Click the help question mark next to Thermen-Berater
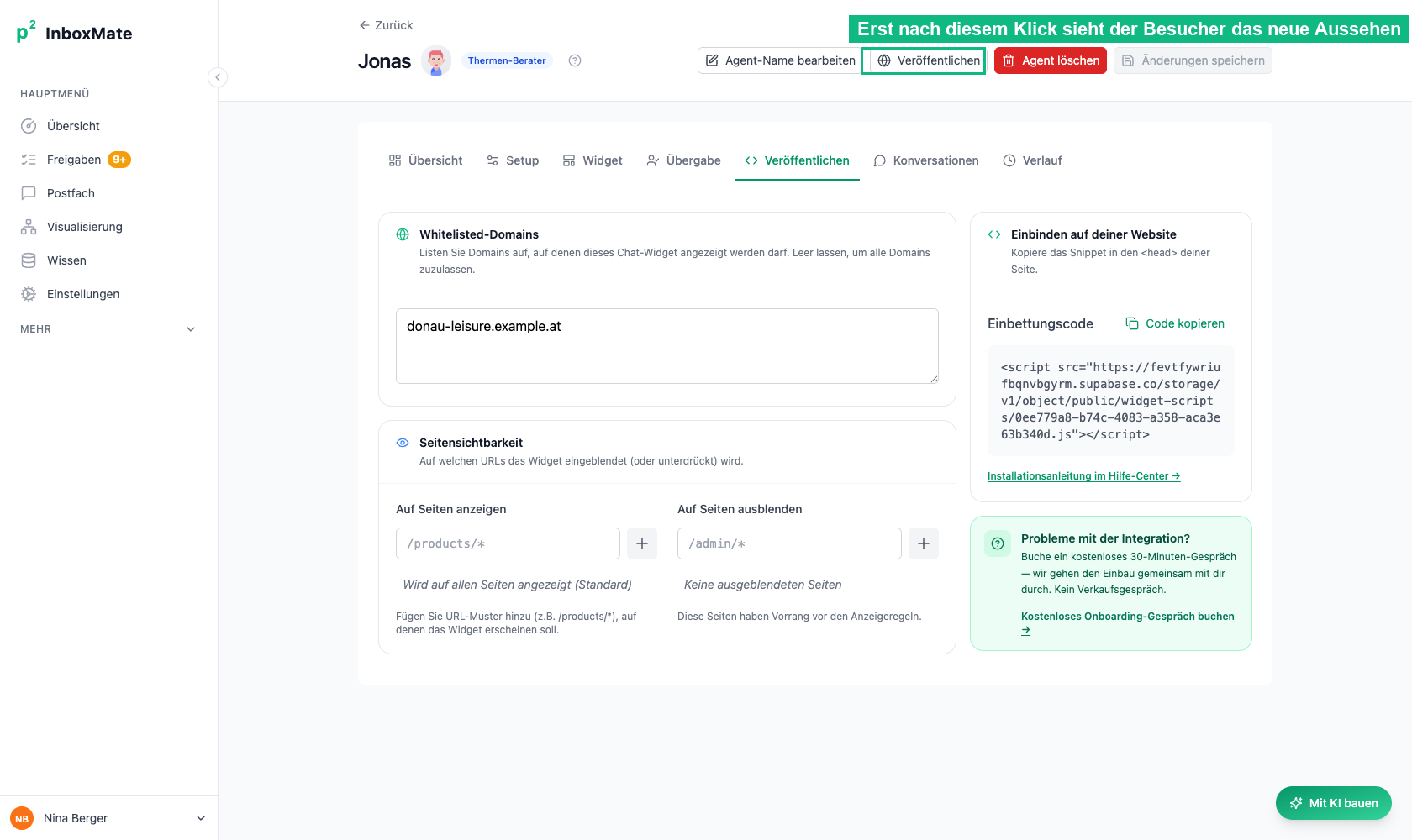 (x=575, y=60)
